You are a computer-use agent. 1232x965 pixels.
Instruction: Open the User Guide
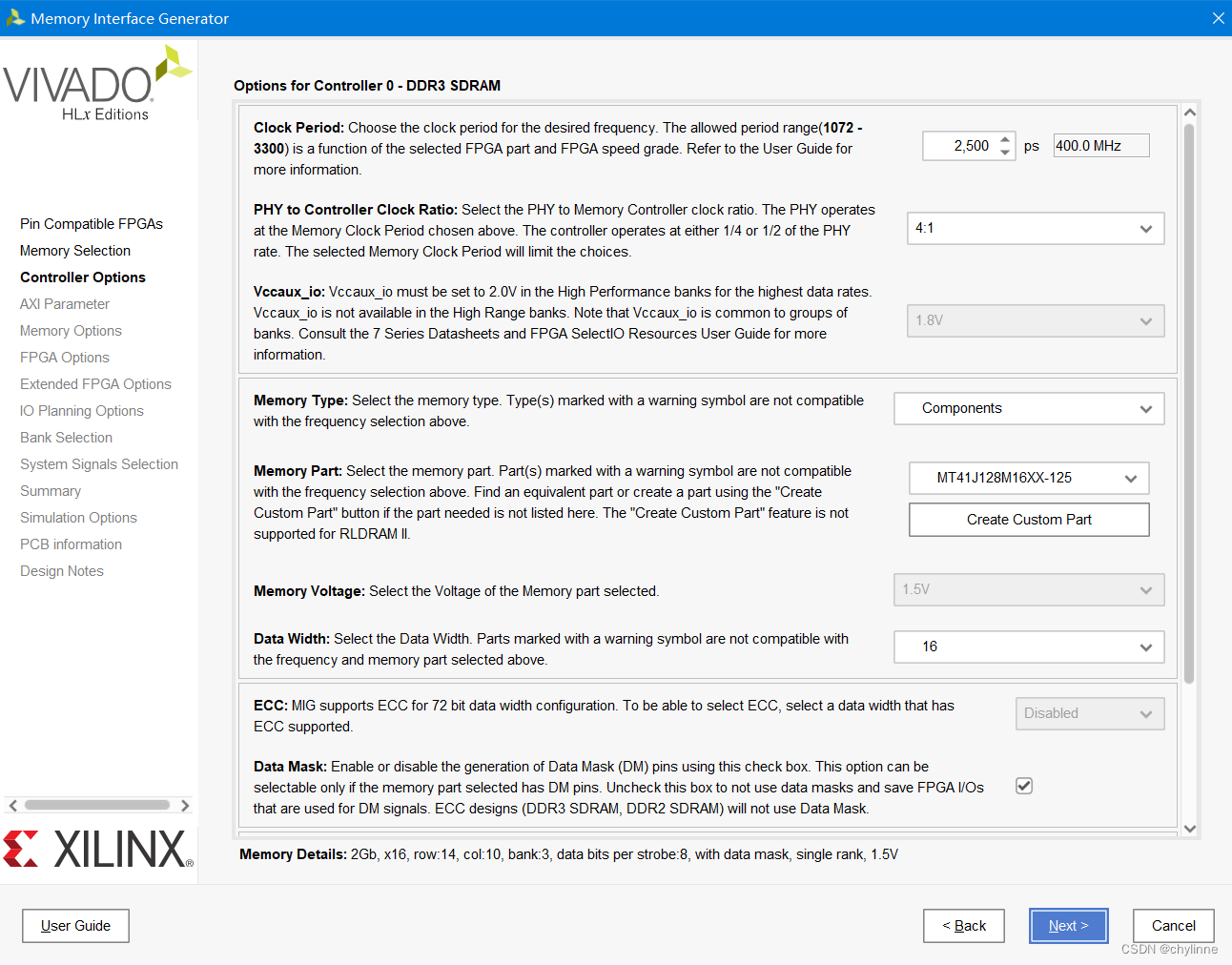click(75, 926)
